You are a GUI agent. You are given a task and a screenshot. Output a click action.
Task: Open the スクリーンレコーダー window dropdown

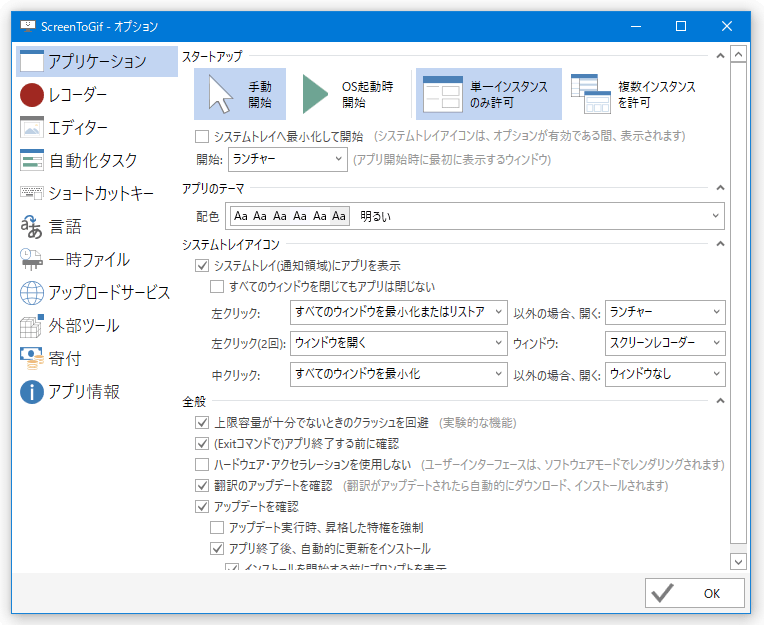pos(665,343)
